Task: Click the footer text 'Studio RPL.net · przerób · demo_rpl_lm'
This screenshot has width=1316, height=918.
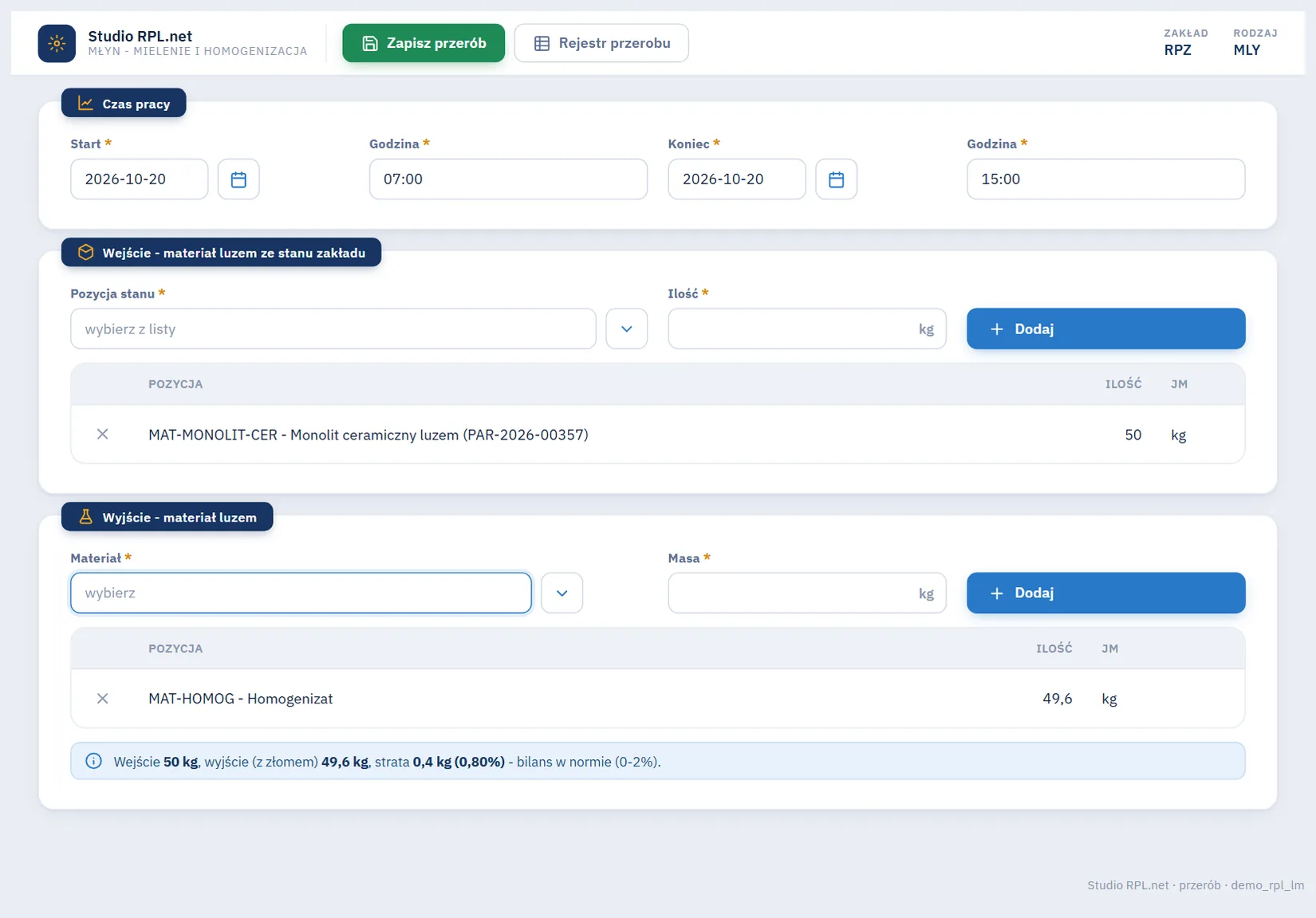Action: (1196, 885)
